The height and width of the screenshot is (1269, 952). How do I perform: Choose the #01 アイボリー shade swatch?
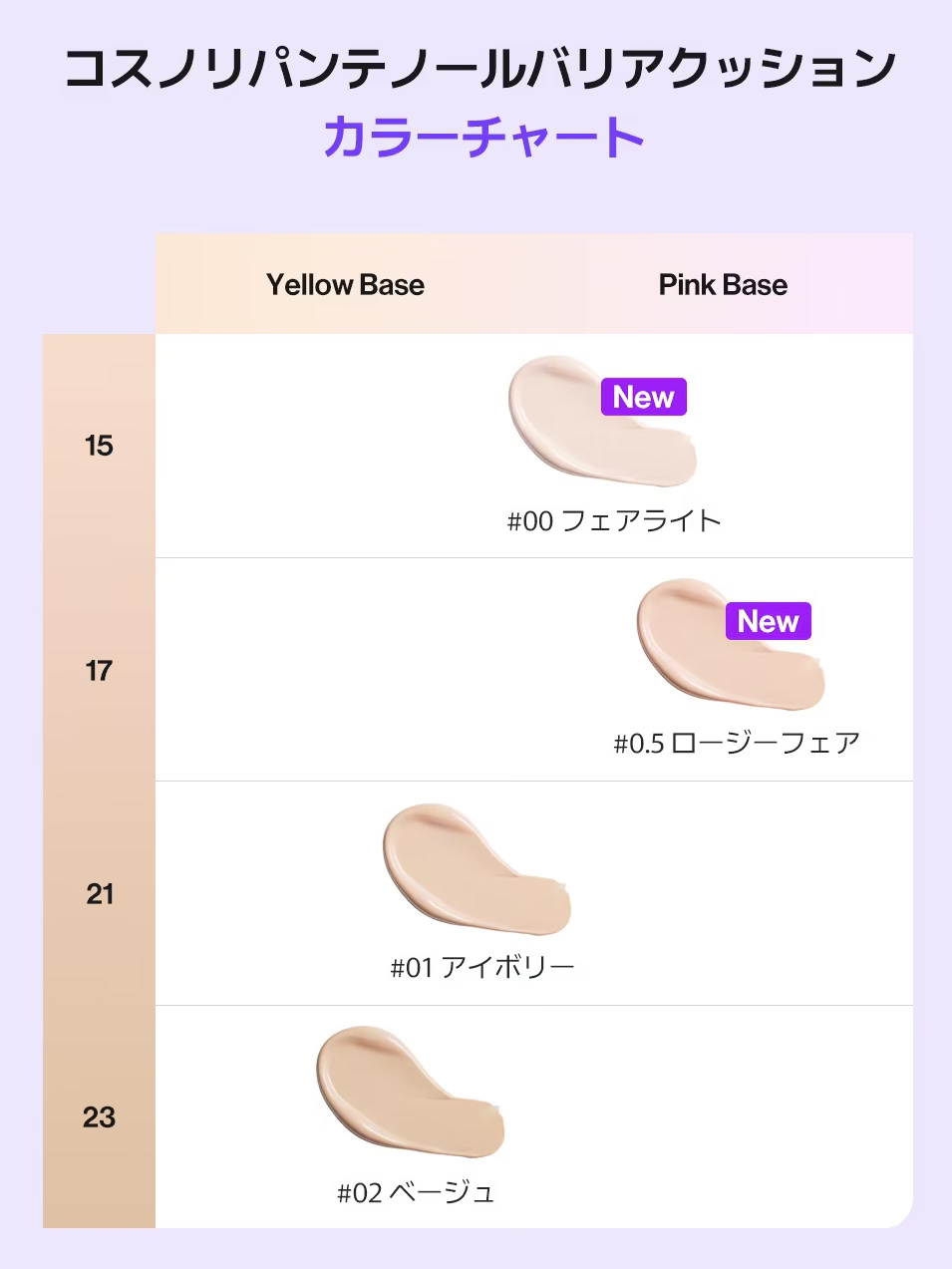pyautogui.click(x=469, y=867)
